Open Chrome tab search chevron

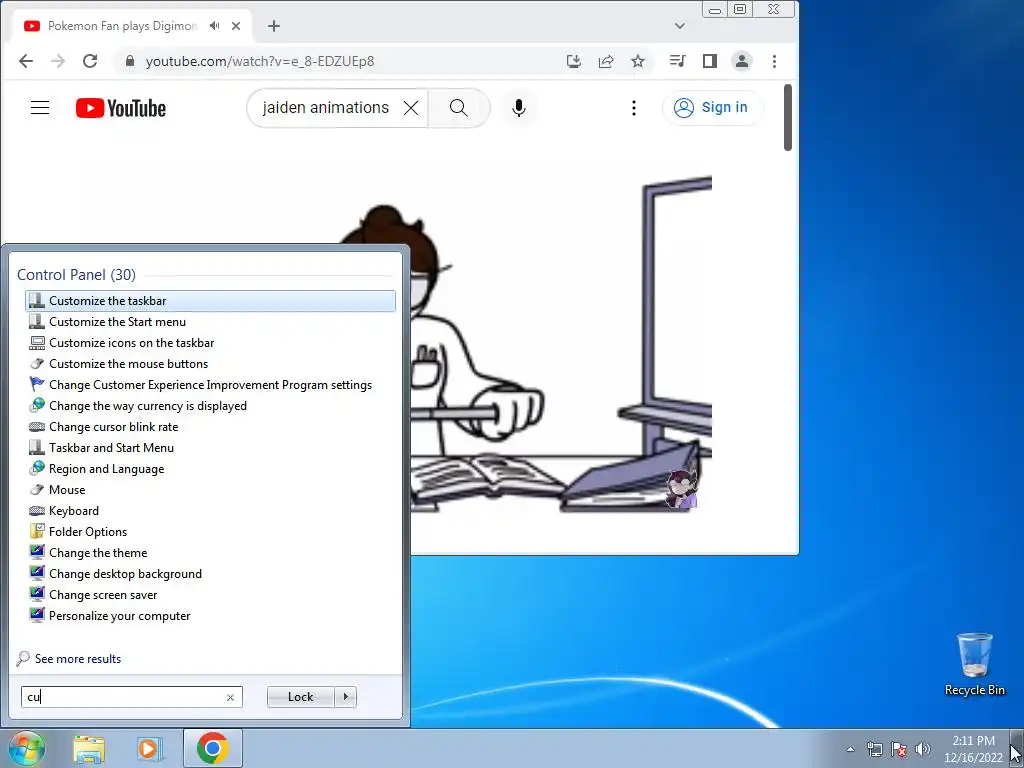coord(680,26)
